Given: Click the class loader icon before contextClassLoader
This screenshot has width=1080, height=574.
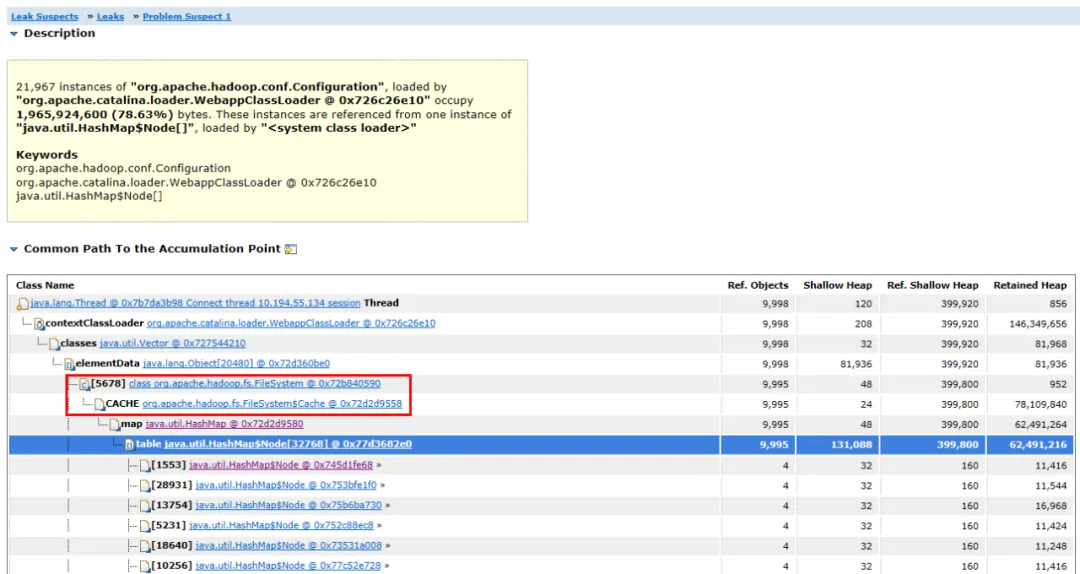Looking at the screenshot, I should (39, 324).
